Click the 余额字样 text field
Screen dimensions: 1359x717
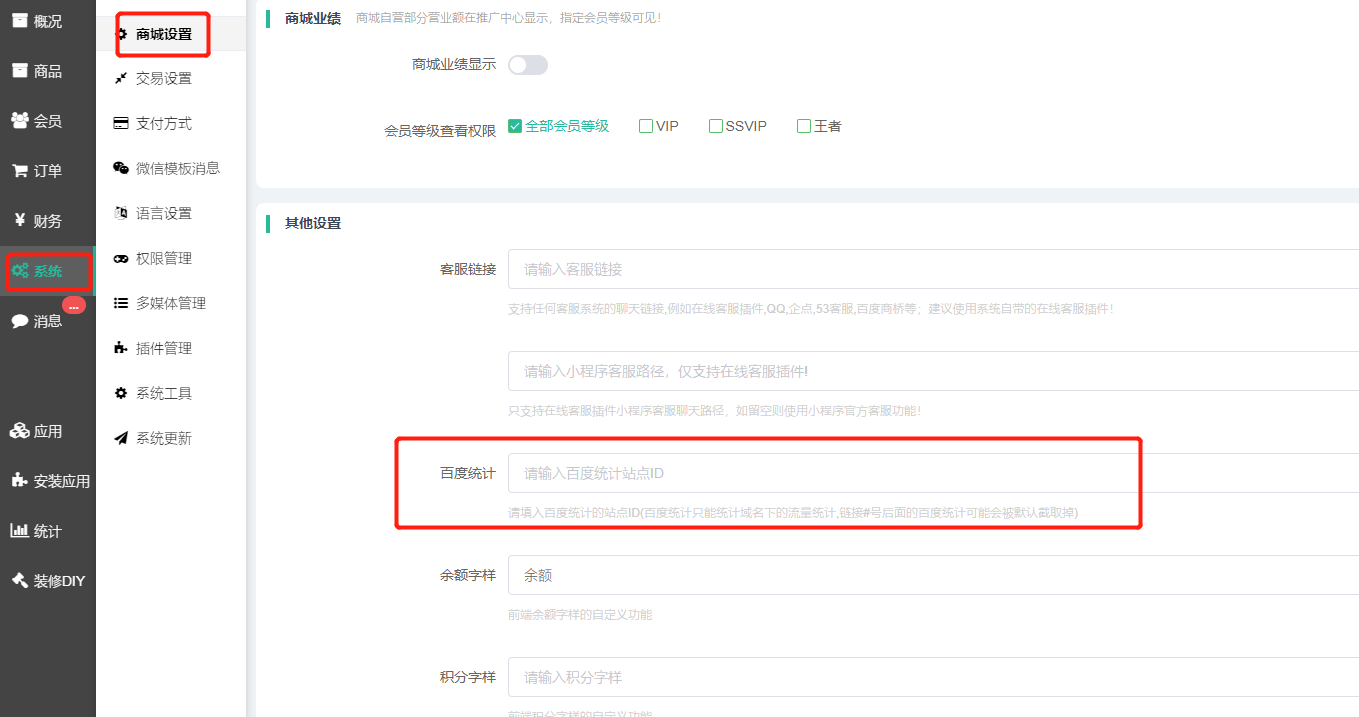[x=932, y=575]
